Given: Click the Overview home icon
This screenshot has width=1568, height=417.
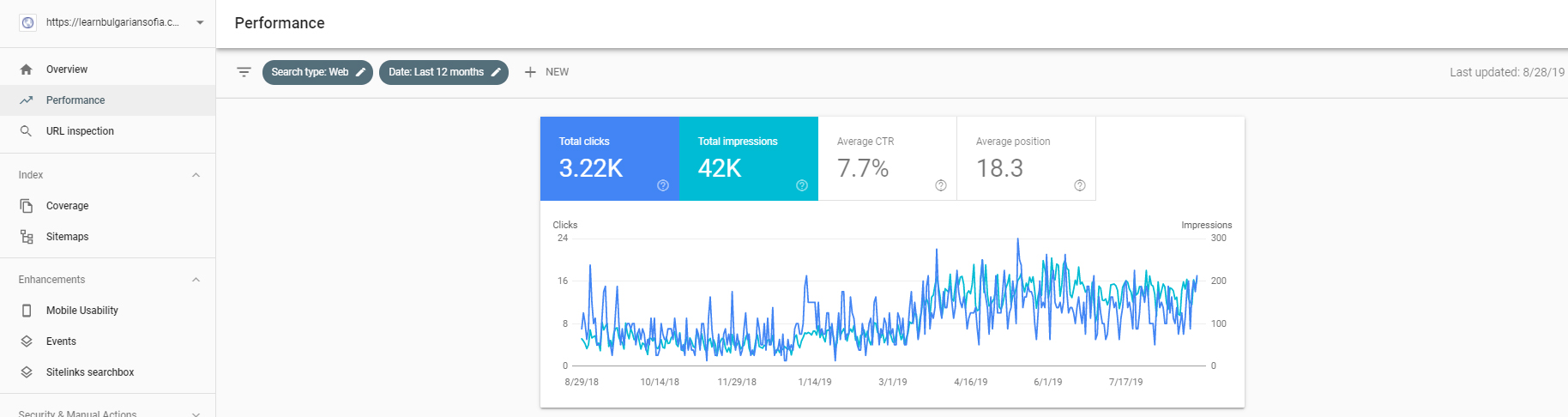Looking at the screenshot, I should (27, 69).
